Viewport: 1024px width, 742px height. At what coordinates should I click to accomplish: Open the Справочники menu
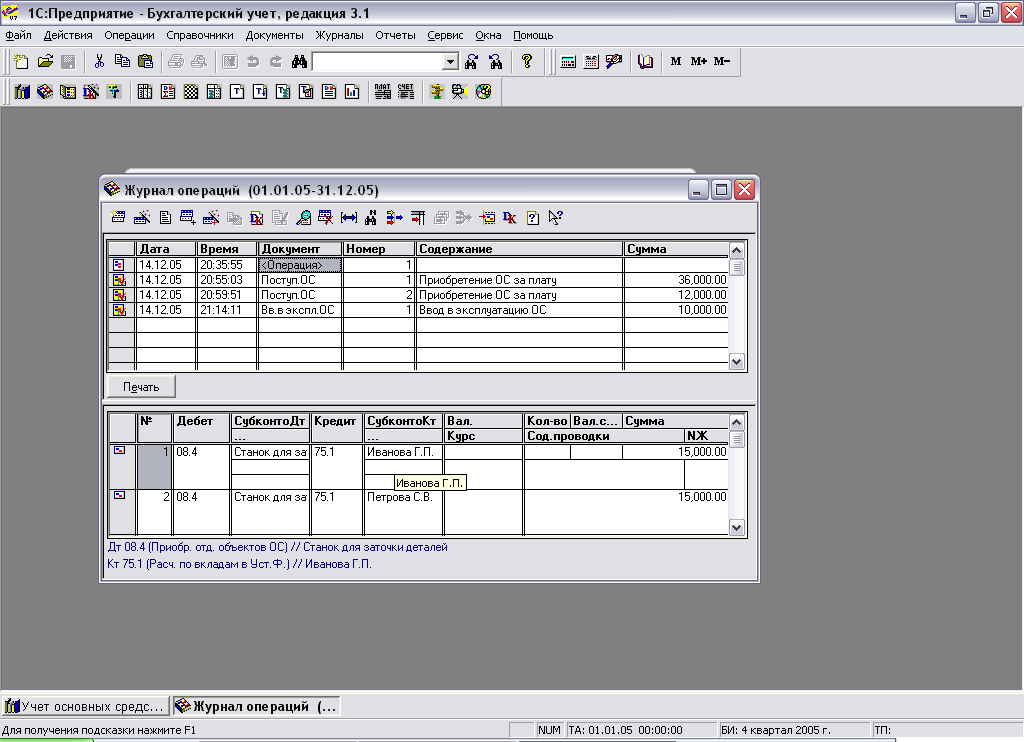coord(200,35)
